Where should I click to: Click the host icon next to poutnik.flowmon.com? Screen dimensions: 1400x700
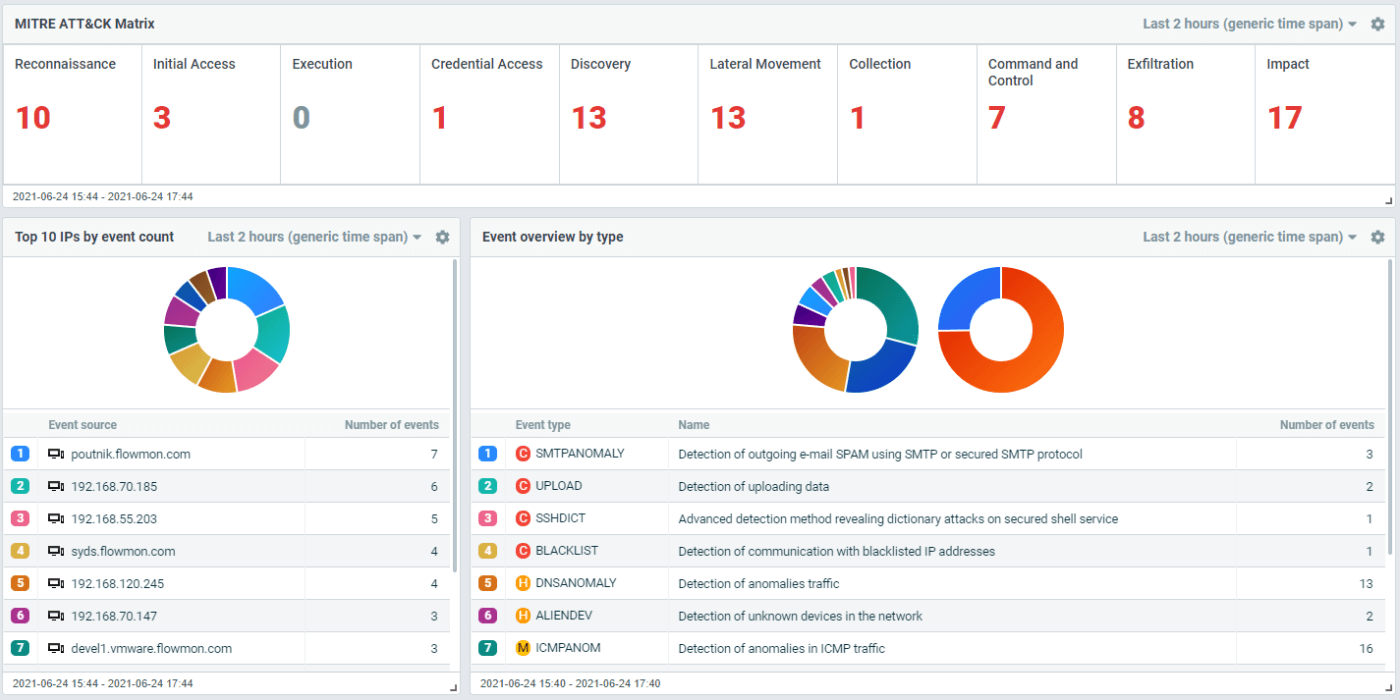coord(55,453)
